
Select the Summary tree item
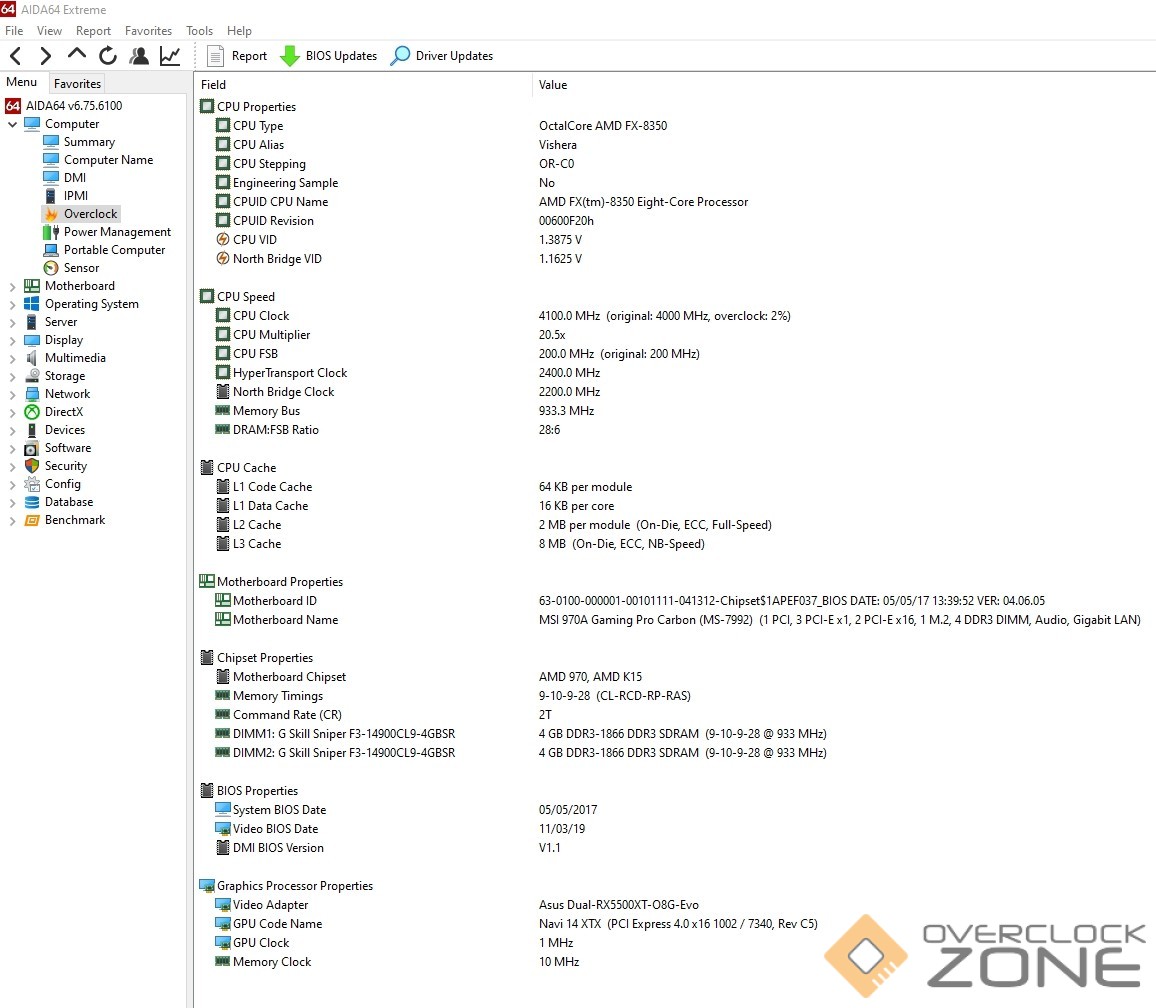(x=80, y=142)
